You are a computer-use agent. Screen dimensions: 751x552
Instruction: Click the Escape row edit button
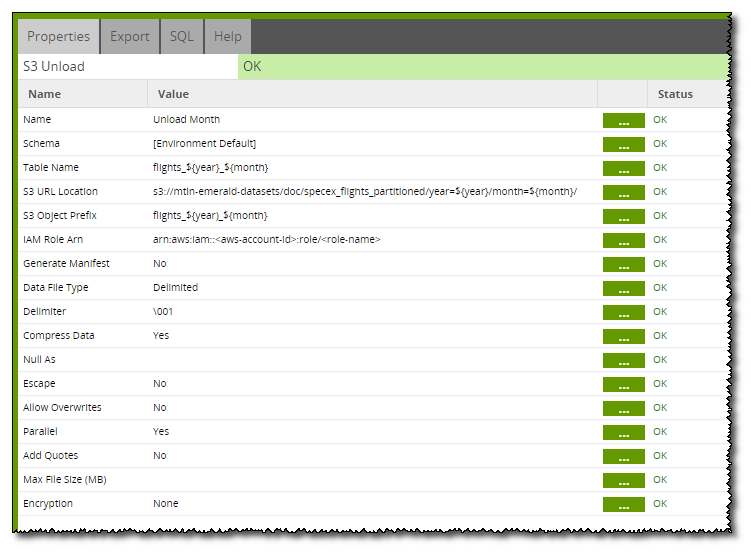[624, 384]
